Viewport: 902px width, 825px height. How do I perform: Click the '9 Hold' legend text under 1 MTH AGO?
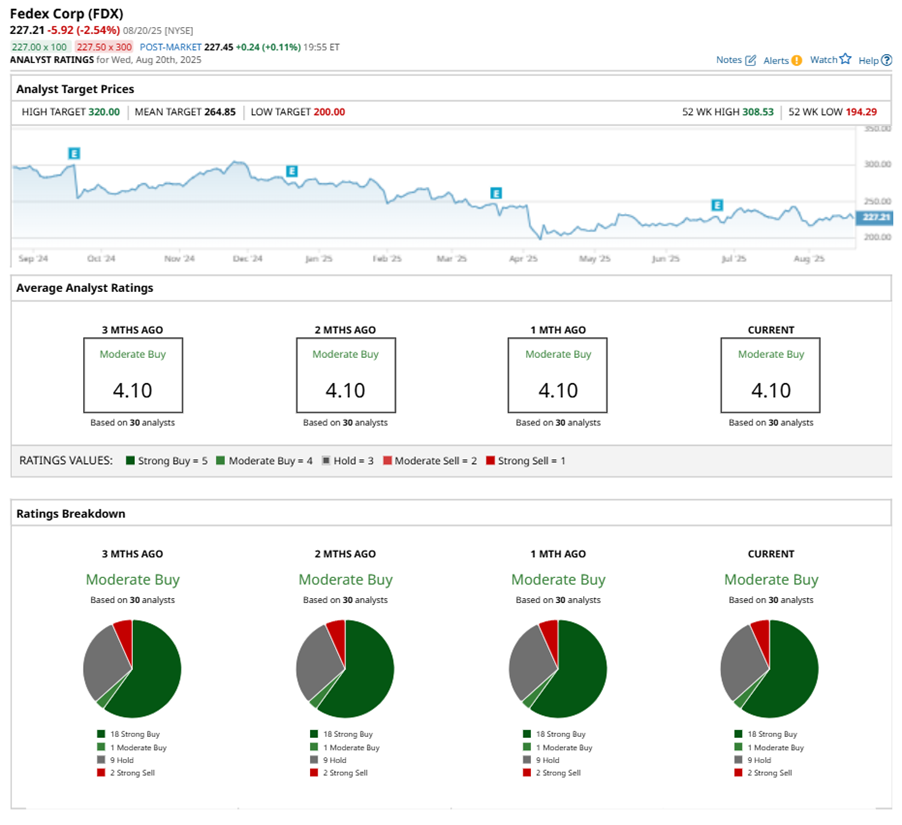[548, 760]
